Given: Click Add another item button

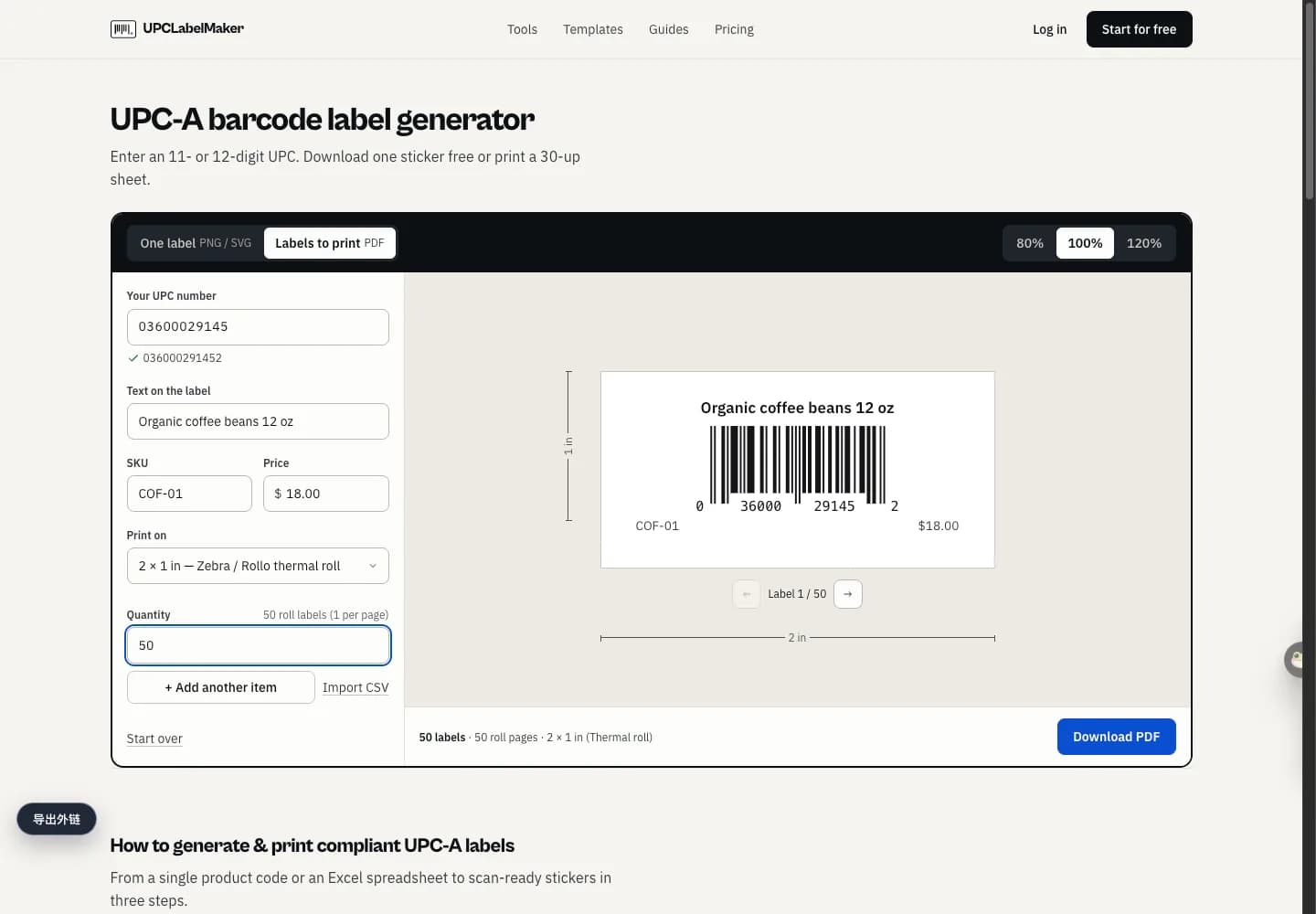Looking at the screenshot, I should pos(220,687).
